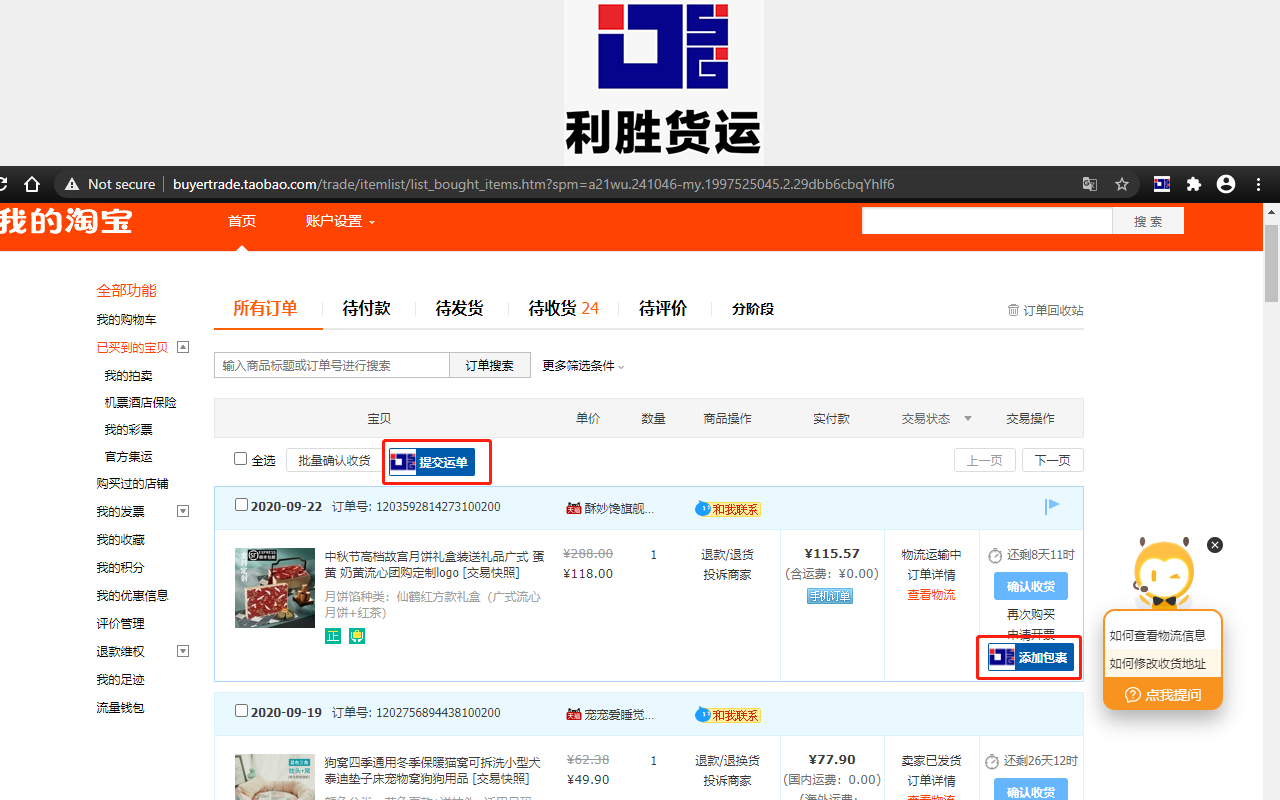Click the browser home icon
The image size is (1280, 800).
coord(32,184)
